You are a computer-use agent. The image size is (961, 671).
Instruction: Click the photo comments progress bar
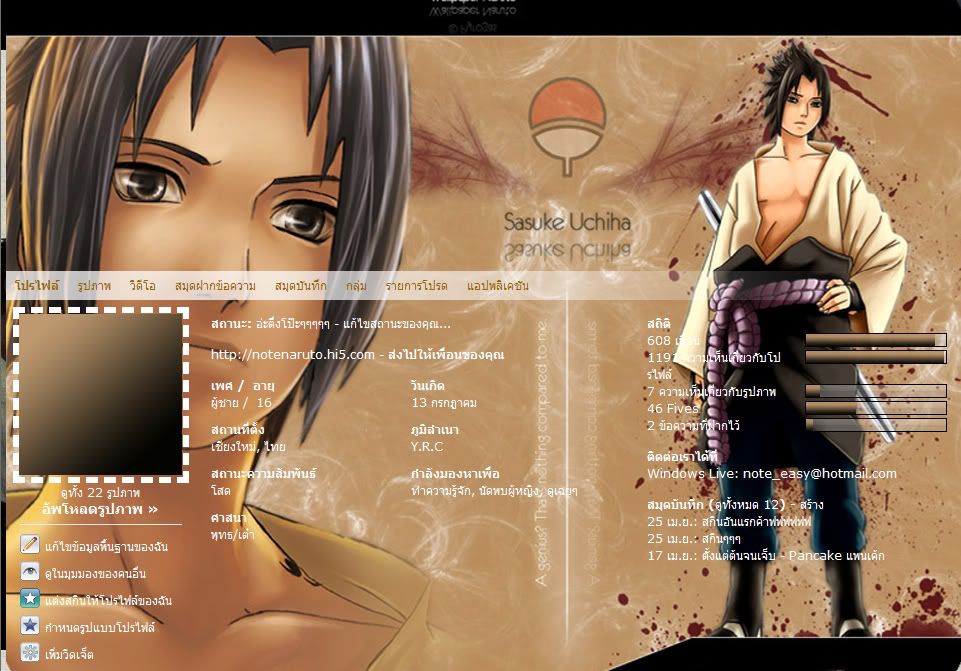[x=876, y=391]
